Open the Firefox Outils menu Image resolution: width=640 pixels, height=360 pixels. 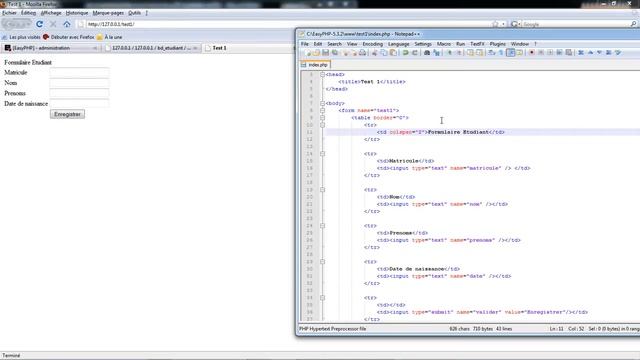[x=134, y=13]
